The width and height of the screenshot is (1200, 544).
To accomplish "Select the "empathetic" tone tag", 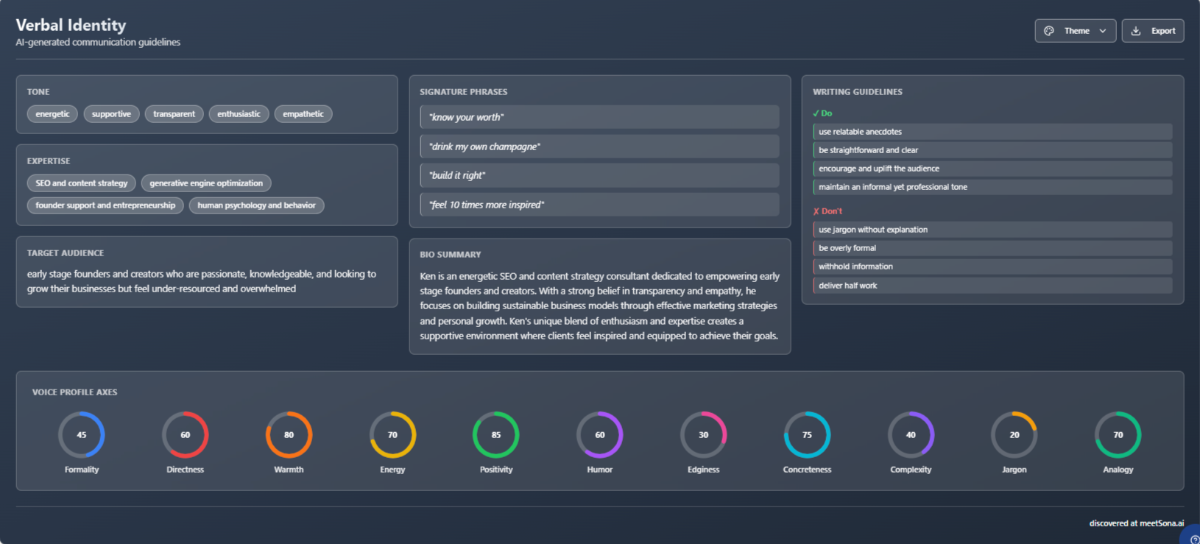I will [303, 114].
